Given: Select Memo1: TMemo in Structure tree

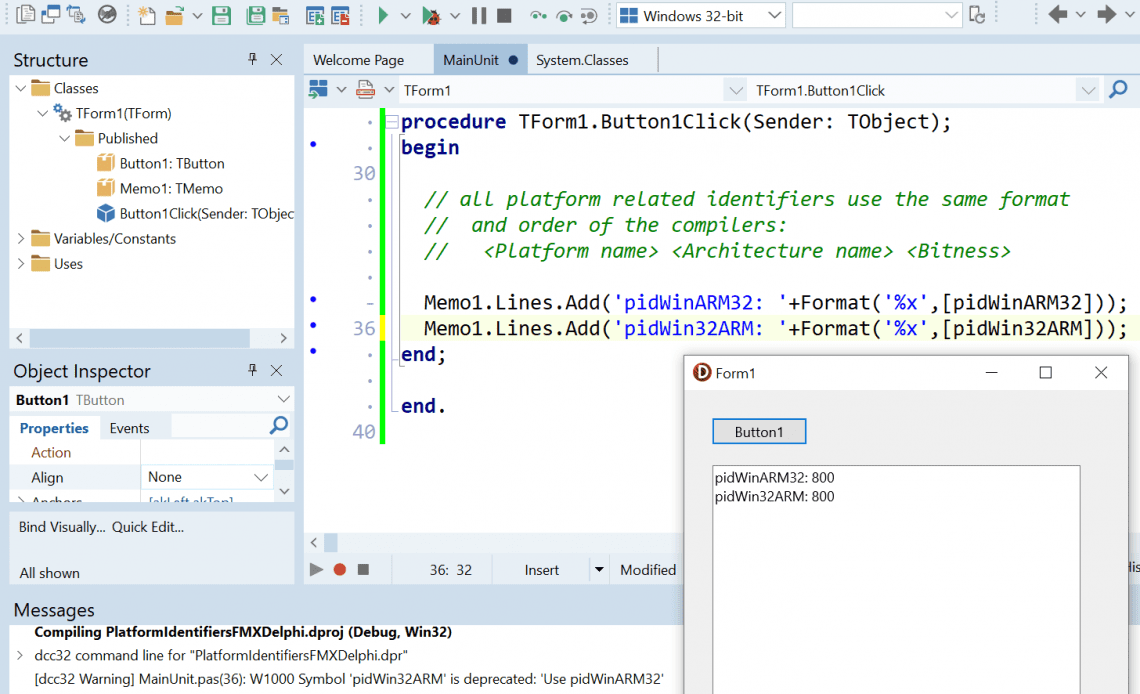Looking at the screenshot, I should click(x=171, y=188).
